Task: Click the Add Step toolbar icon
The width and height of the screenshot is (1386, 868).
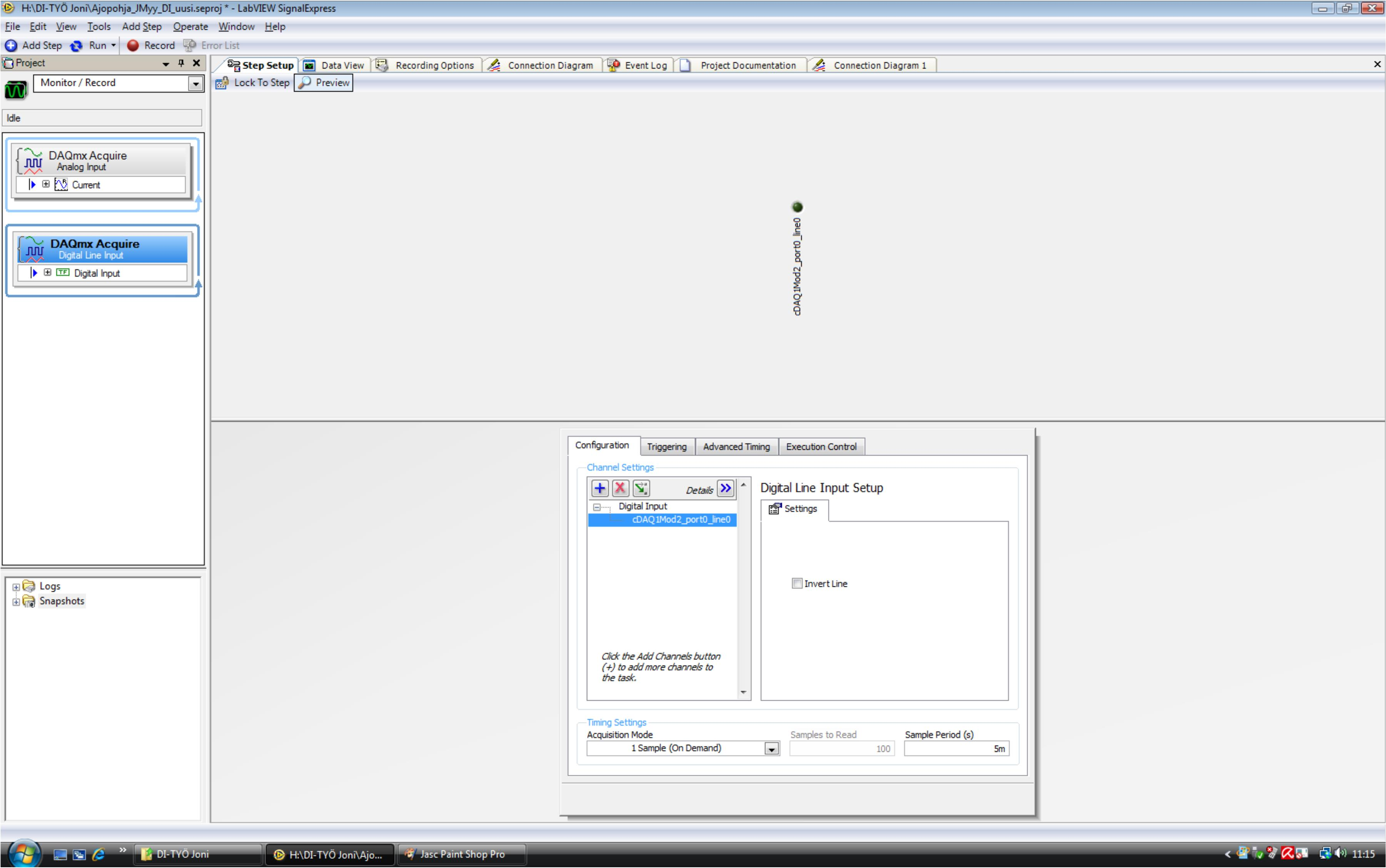Action: click(x=11, y=45)
